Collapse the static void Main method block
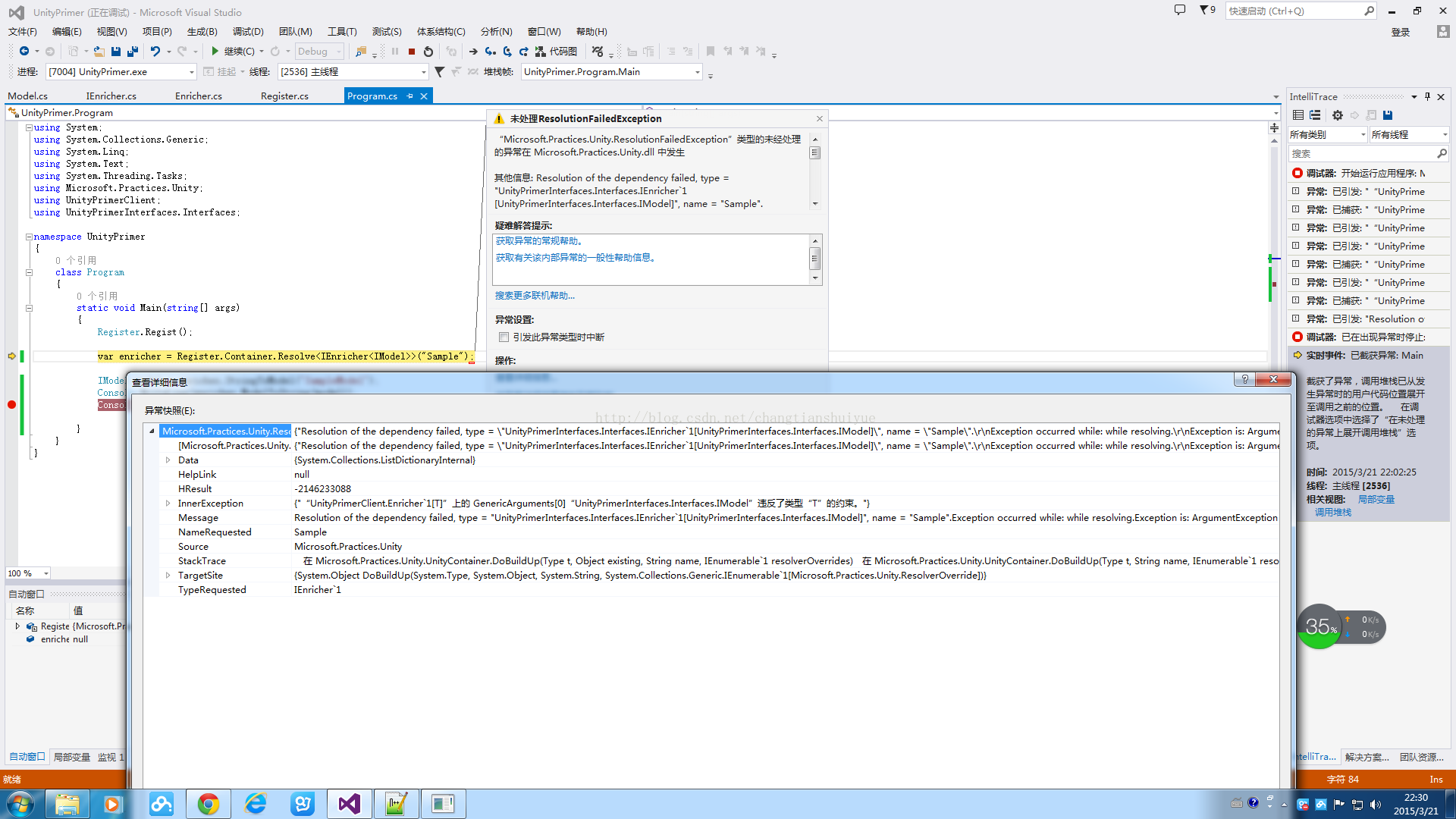This screenshot has width=1456, height=819. [29, 308]
